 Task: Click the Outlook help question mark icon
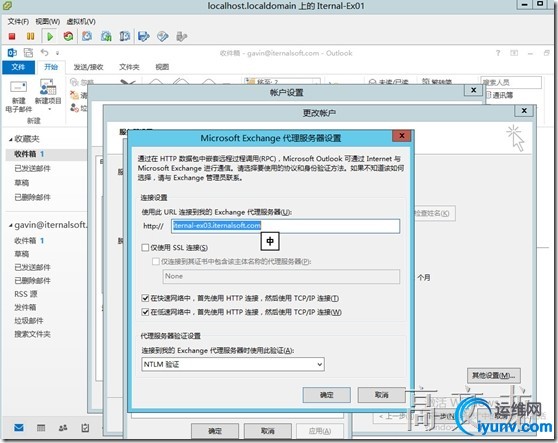click(x=498, y=53)
